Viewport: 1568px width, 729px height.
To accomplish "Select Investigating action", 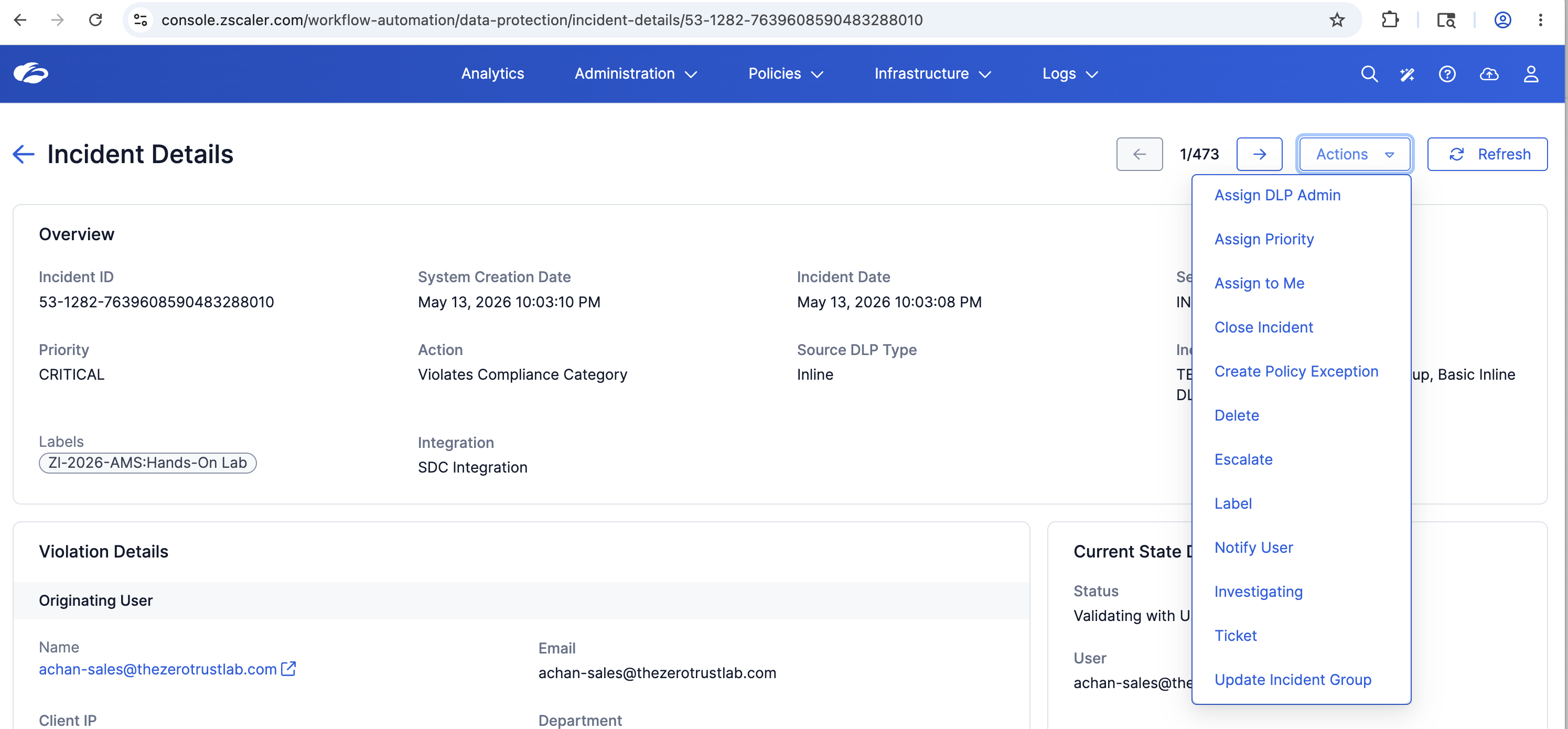I will 1258,592.
